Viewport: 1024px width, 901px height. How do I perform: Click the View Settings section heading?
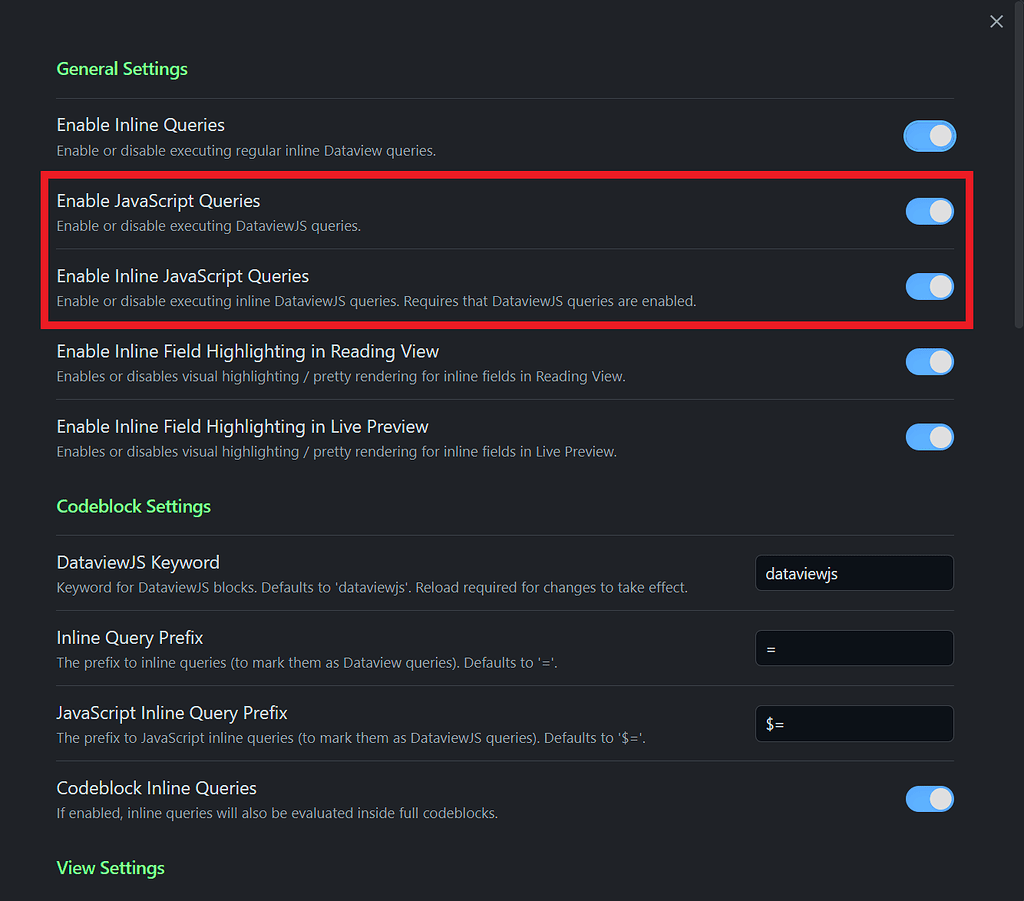(111, 868)
